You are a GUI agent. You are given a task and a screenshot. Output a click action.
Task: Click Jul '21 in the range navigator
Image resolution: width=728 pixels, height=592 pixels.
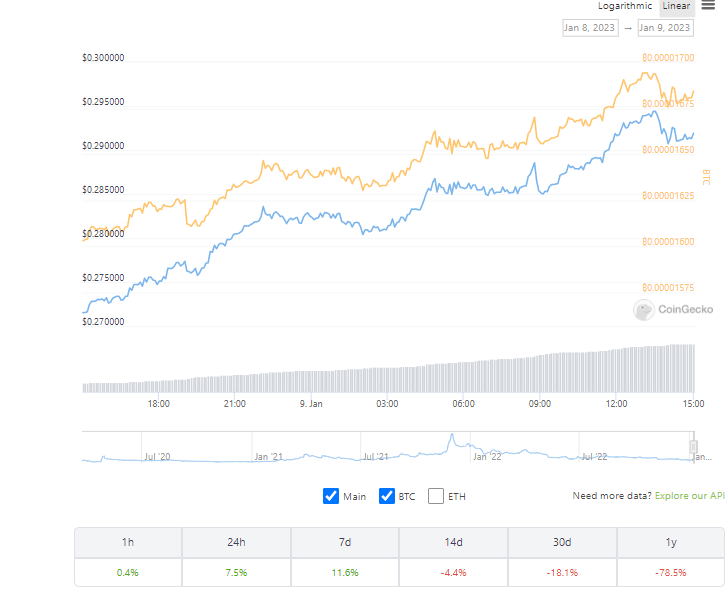pyautogui.click(x=376, y=456)
